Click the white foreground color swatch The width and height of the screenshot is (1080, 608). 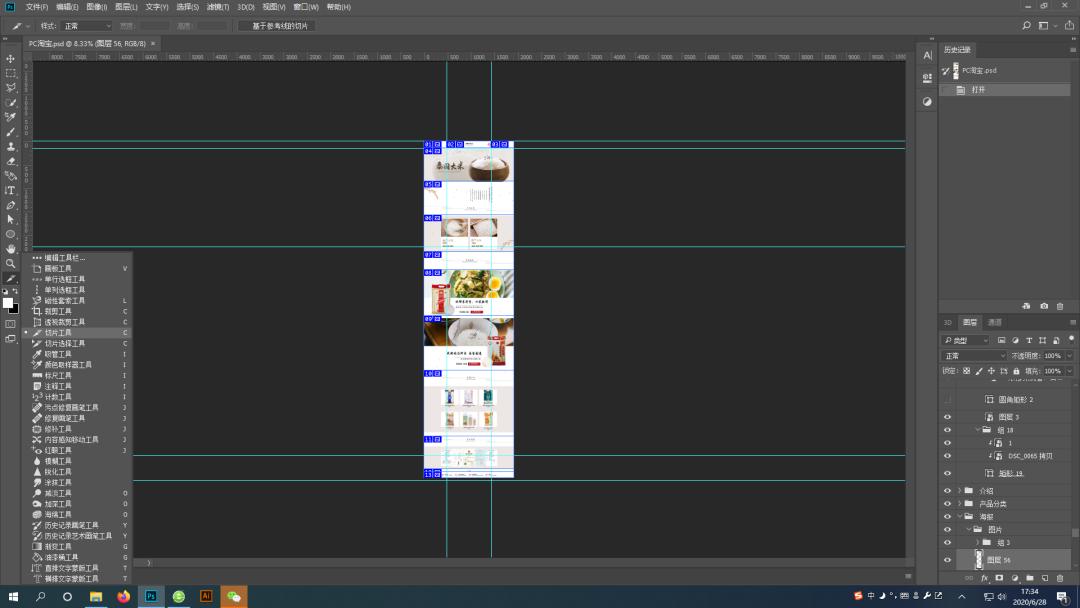click(x=8, y=303)
